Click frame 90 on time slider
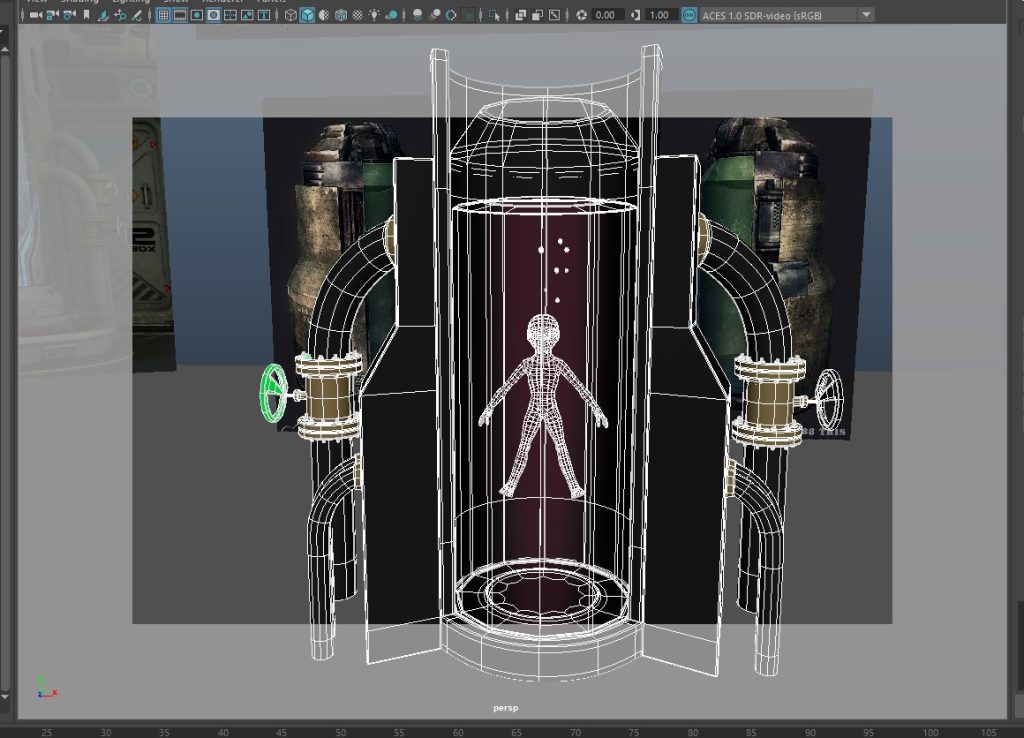The width and height of the screenshot is (1024, 738). tap(810, 732)
